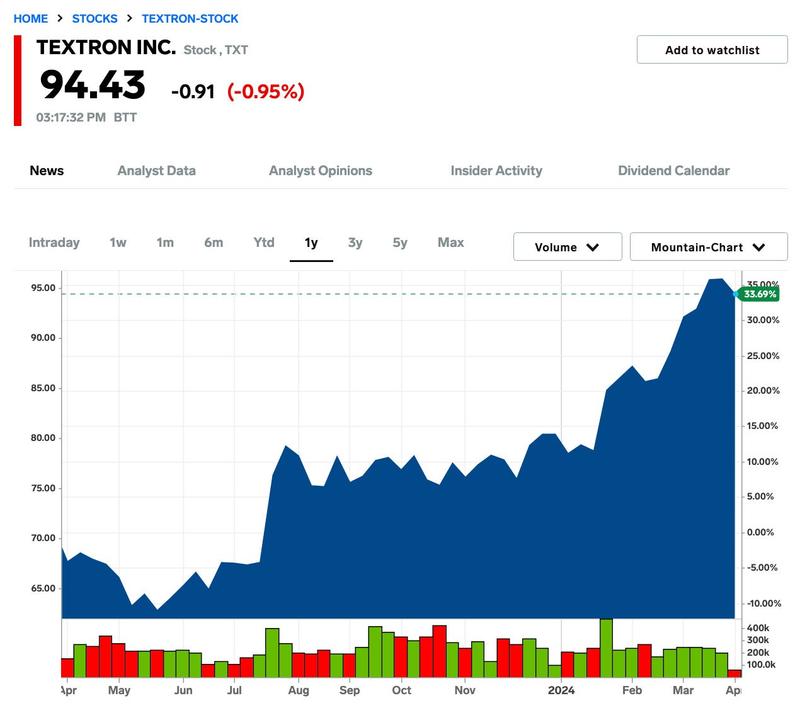This screenshot has height=708, width=800.
Task: Click the 2024 x-axis label
Action: coord(561,690)
